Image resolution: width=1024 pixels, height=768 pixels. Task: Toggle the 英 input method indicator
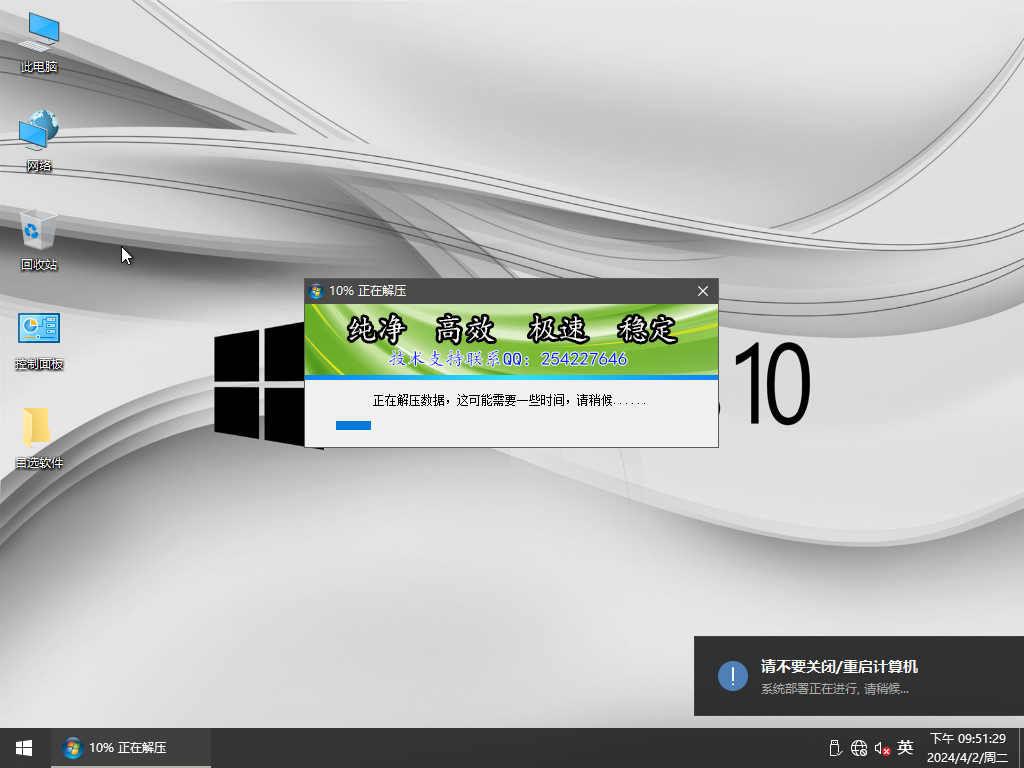tap(905, 748)
